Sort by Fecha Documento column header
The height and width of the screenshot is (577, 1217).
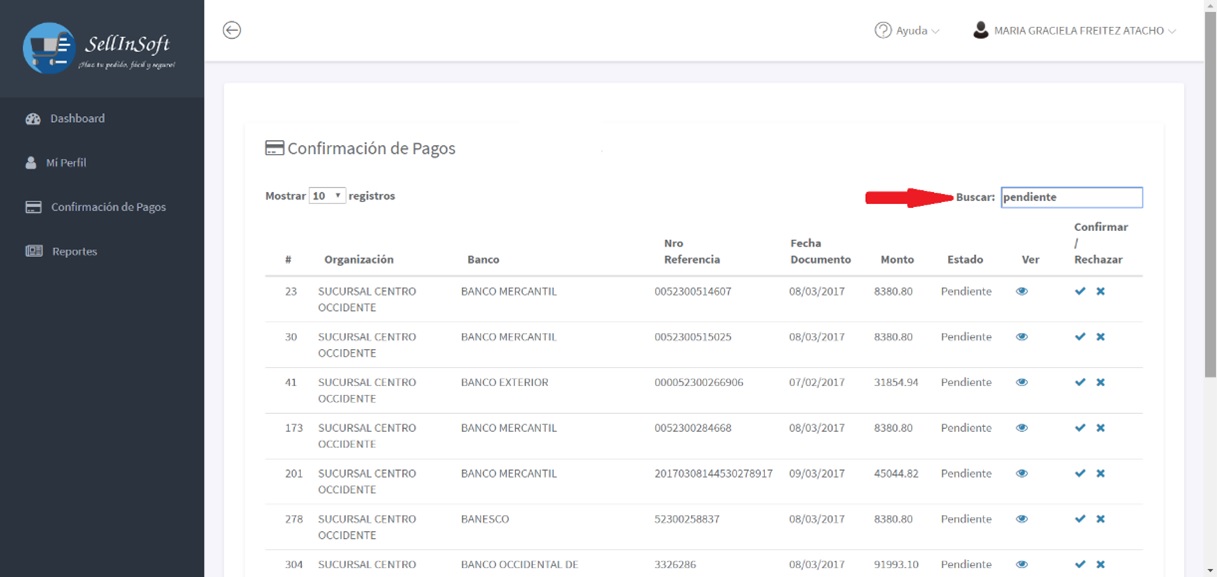point(820,251)
